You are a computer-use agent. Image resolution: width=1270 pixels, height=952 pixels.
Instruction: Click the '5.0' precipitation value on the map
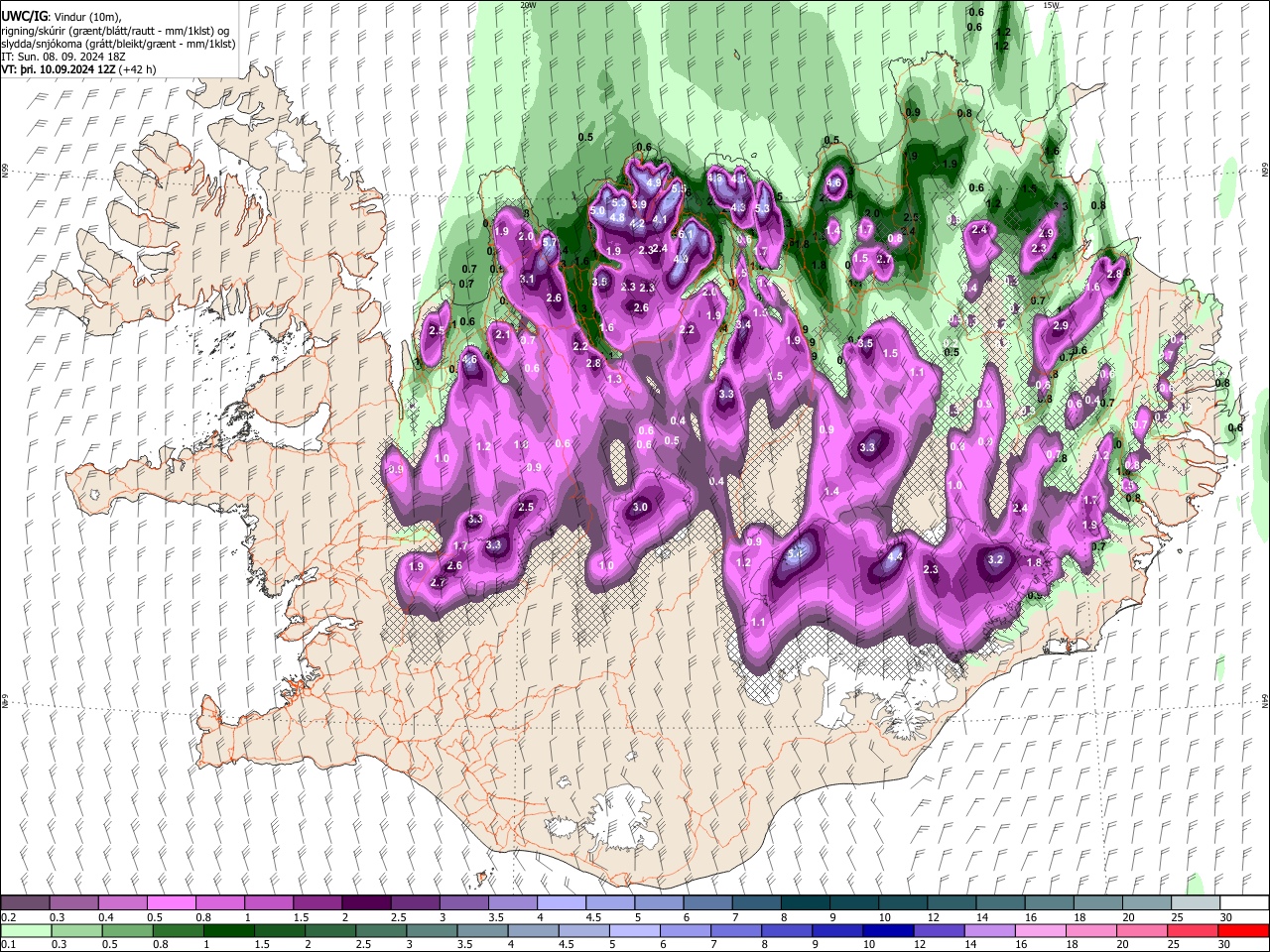coord(597,211)
